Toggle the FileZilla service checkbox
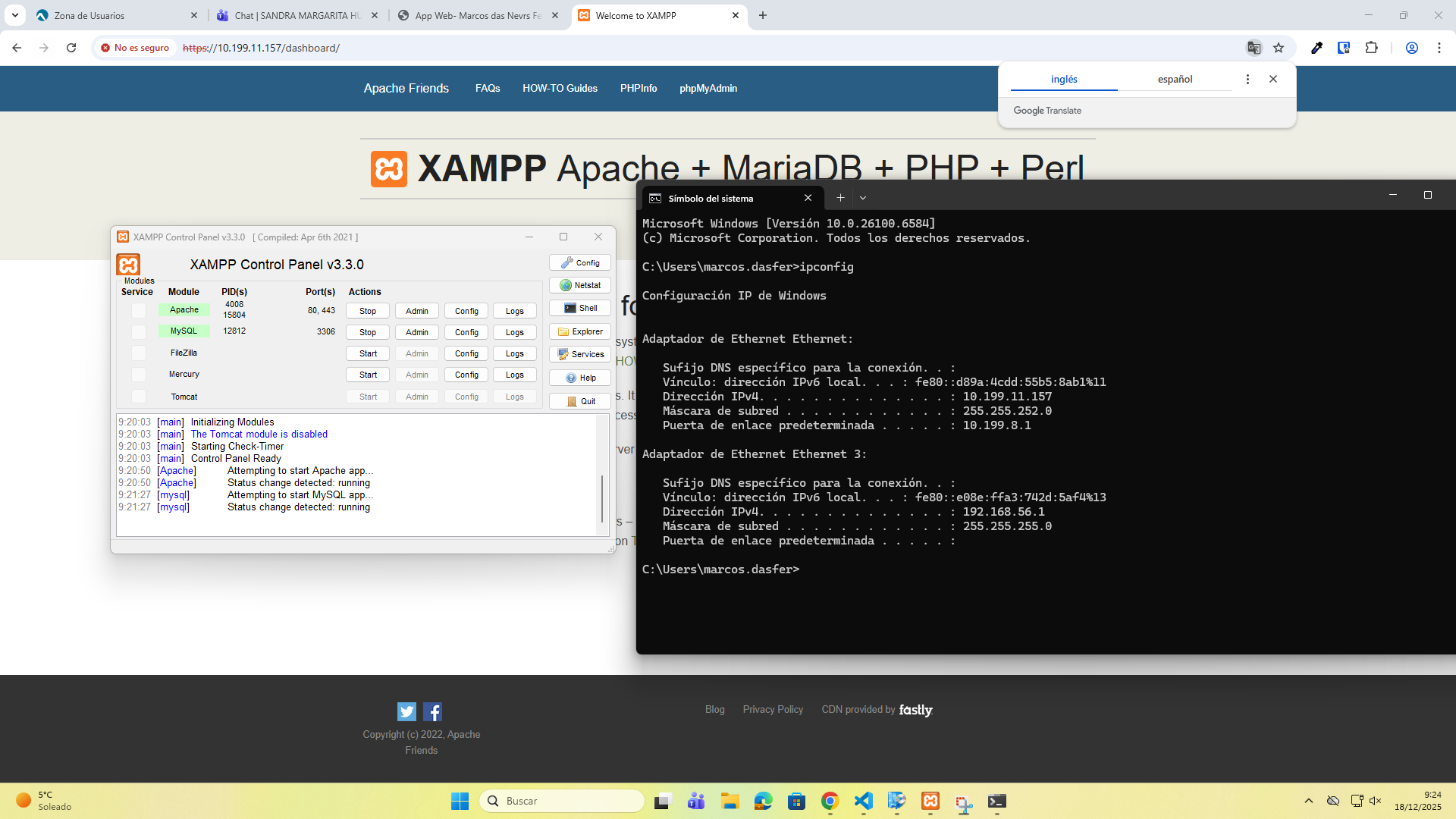 tap(138, 353)
